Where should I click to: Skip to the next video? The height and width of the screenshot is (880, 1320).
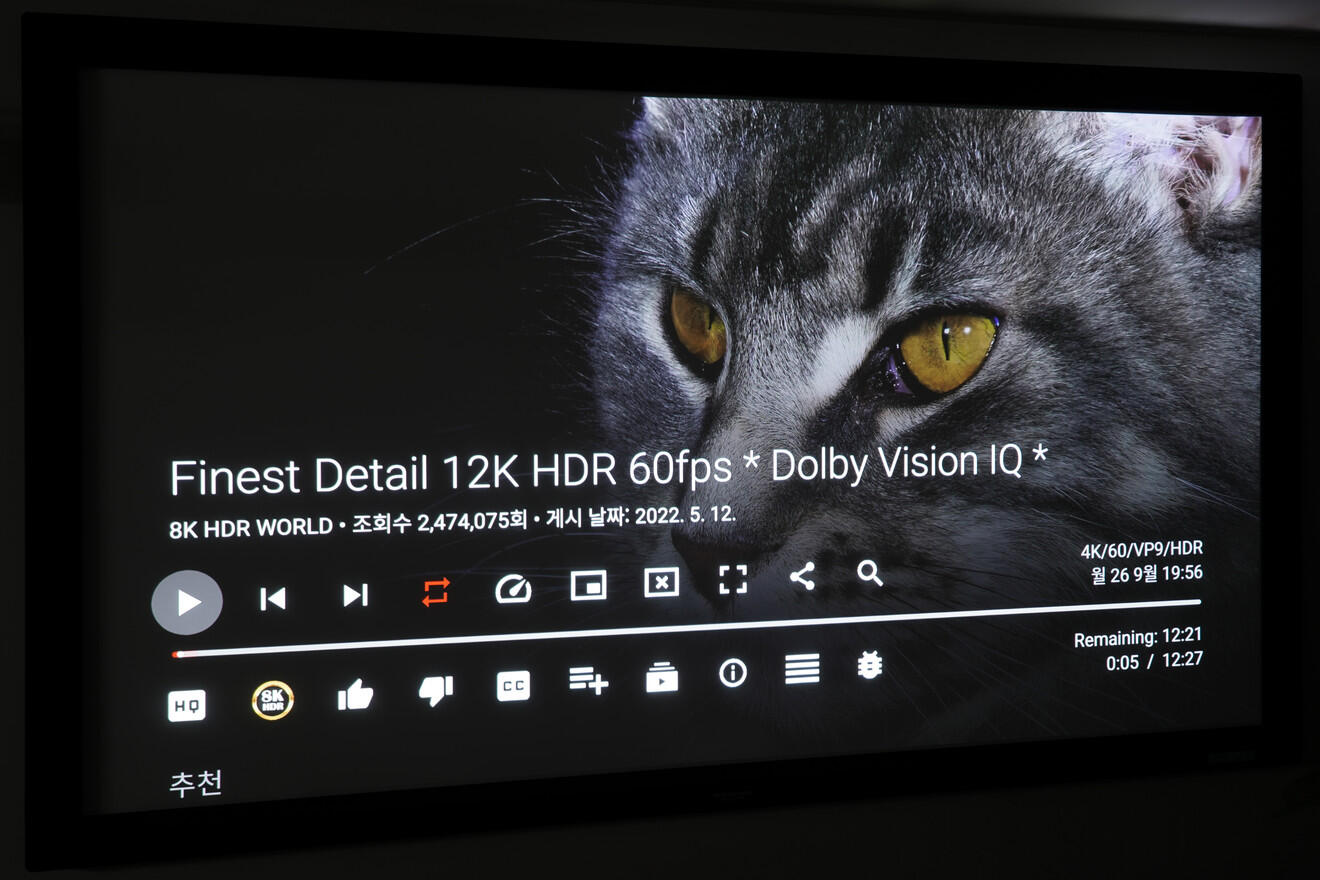coord(355,596)
